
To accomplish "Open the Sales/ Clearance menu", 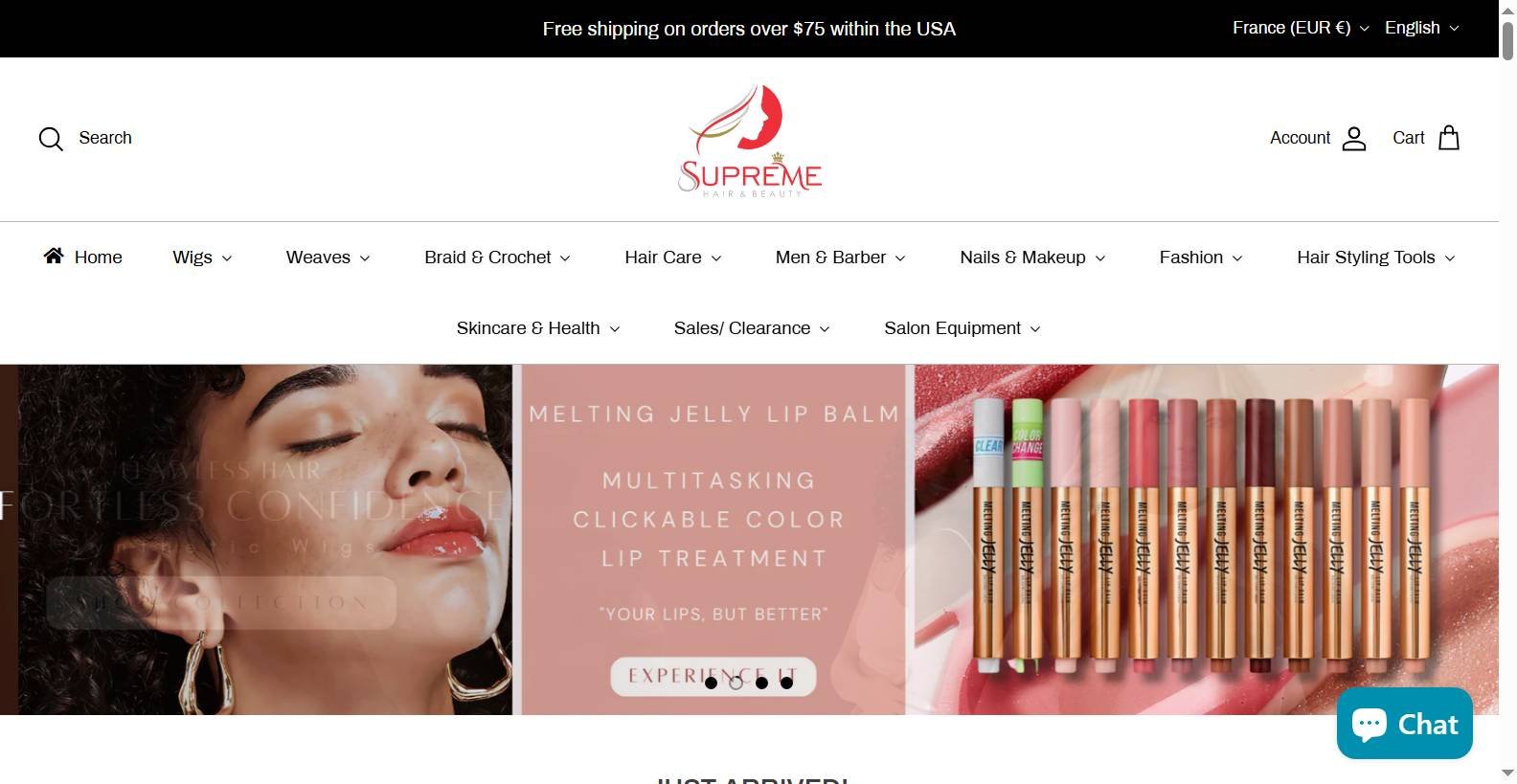I will 752,328.
